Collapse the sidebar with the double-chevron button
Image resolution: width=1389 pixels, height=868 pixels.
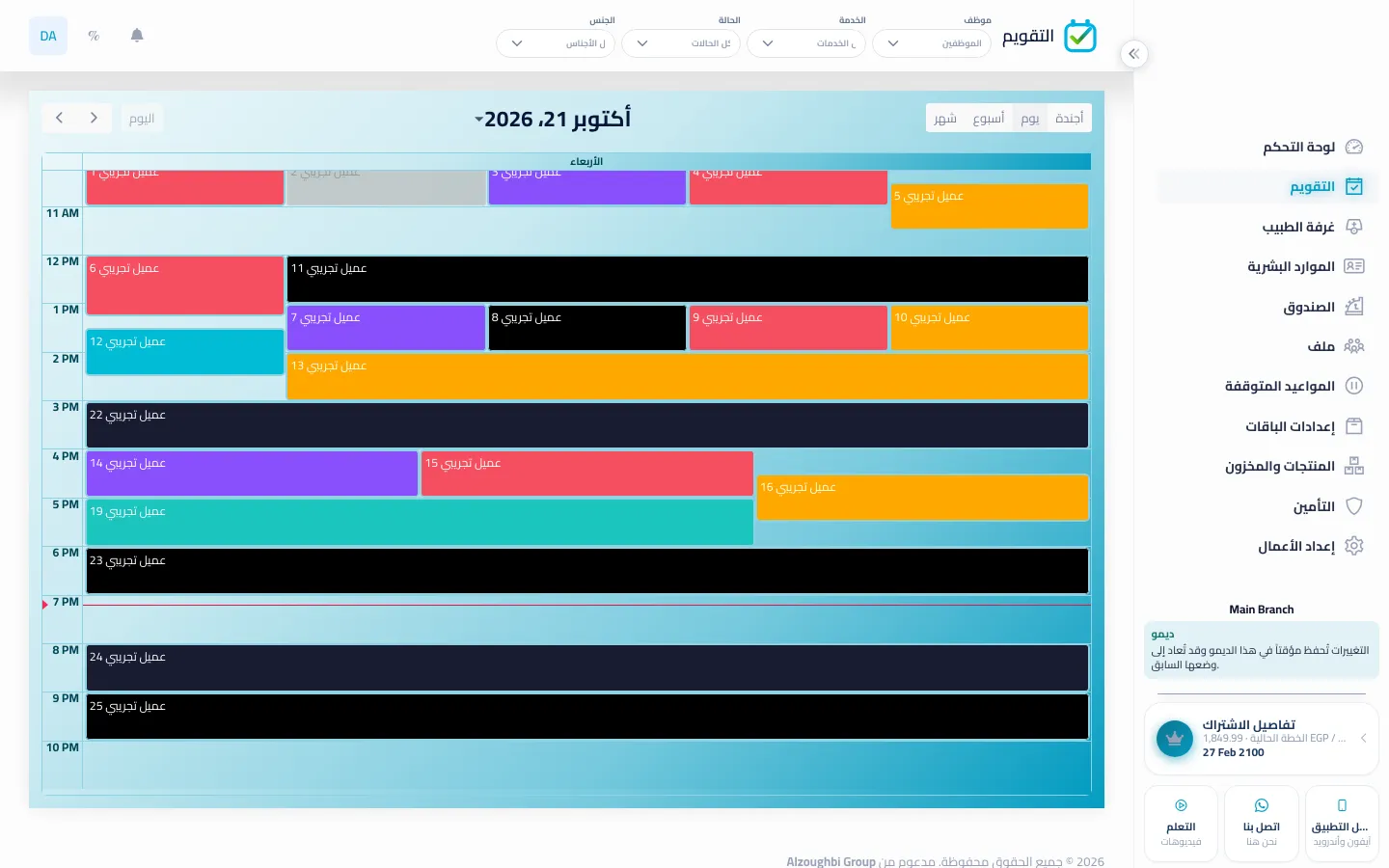click(1134, 54)
